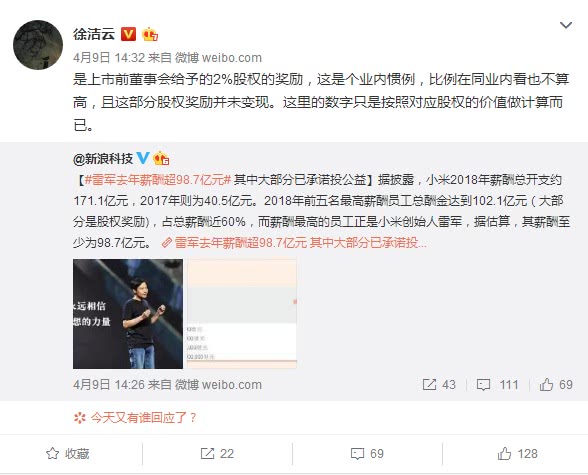Open the 徐洁云 username link
The image size is (588, 475).
click(94, 34)
